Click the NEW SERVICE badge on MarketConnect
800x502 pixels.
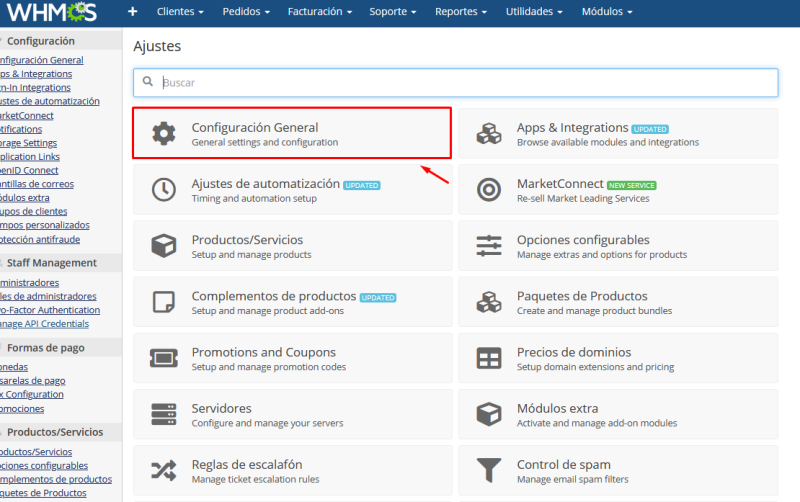pyautogui.click(x=632, y=186)
